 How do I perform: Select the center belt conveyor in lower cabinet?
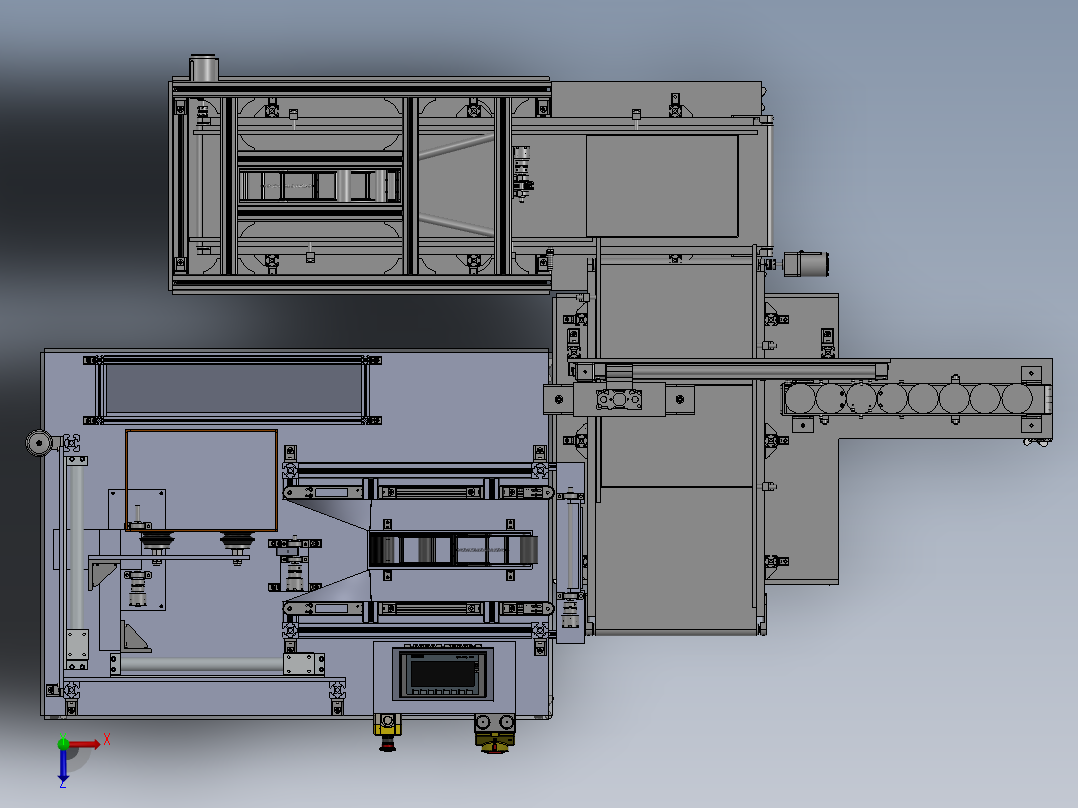pyautogui.click(x=453, y=550)
